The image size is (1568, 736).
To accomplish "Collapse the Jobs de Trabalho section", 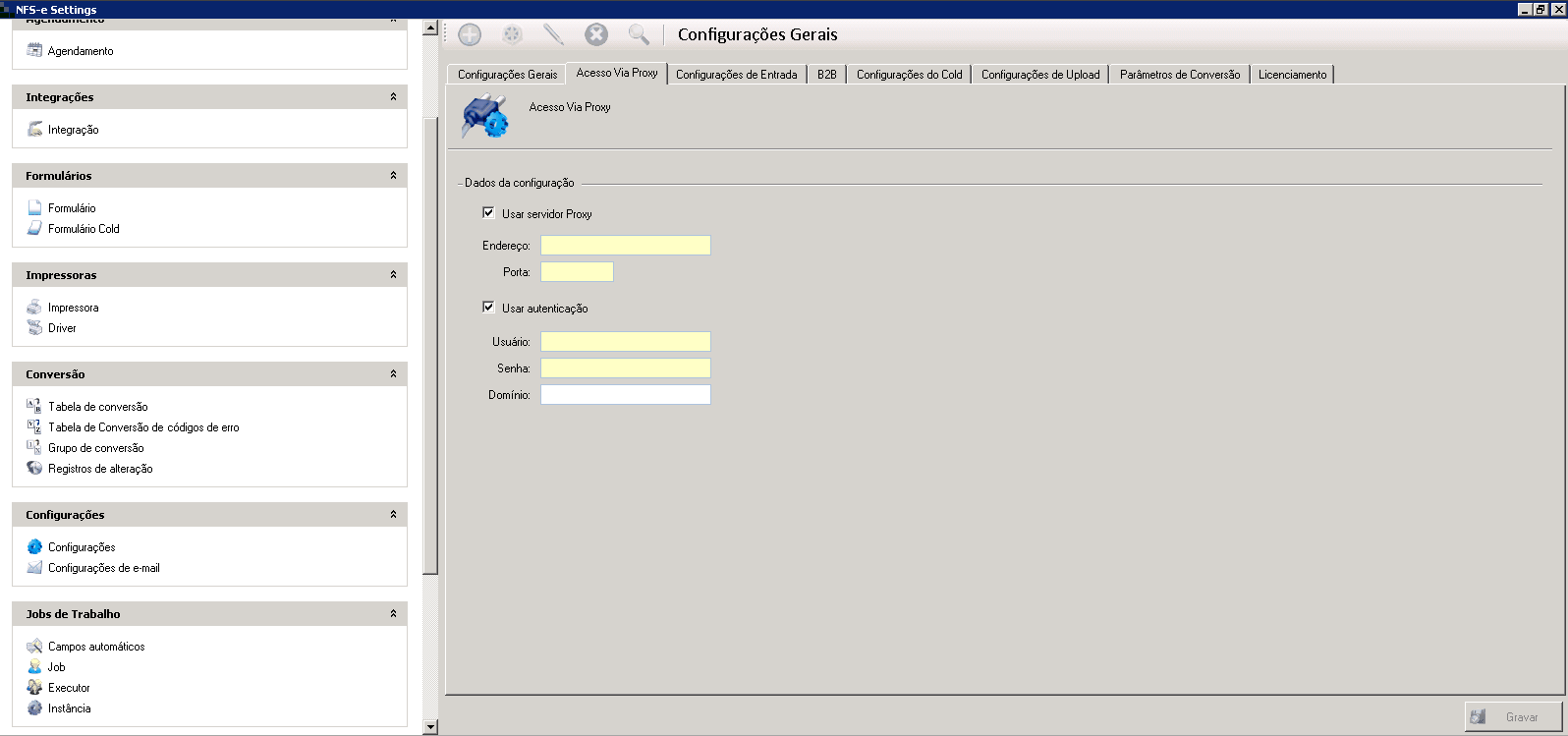I will point(393,614).
